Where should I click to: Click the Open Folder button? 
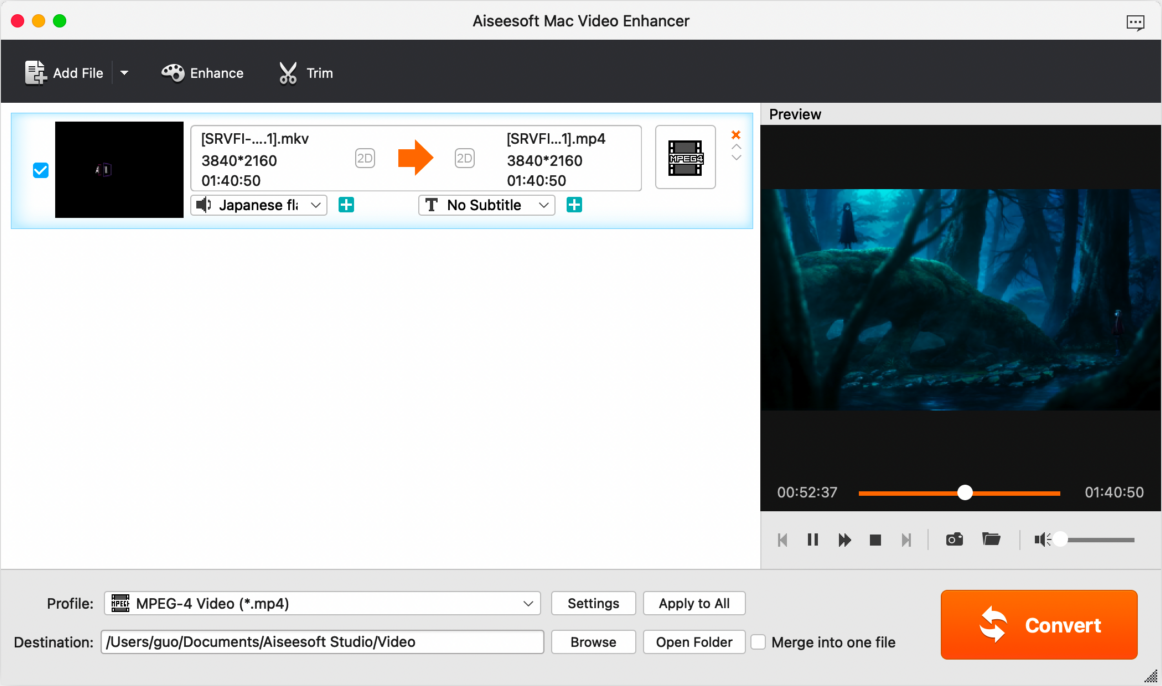(694, 642)
